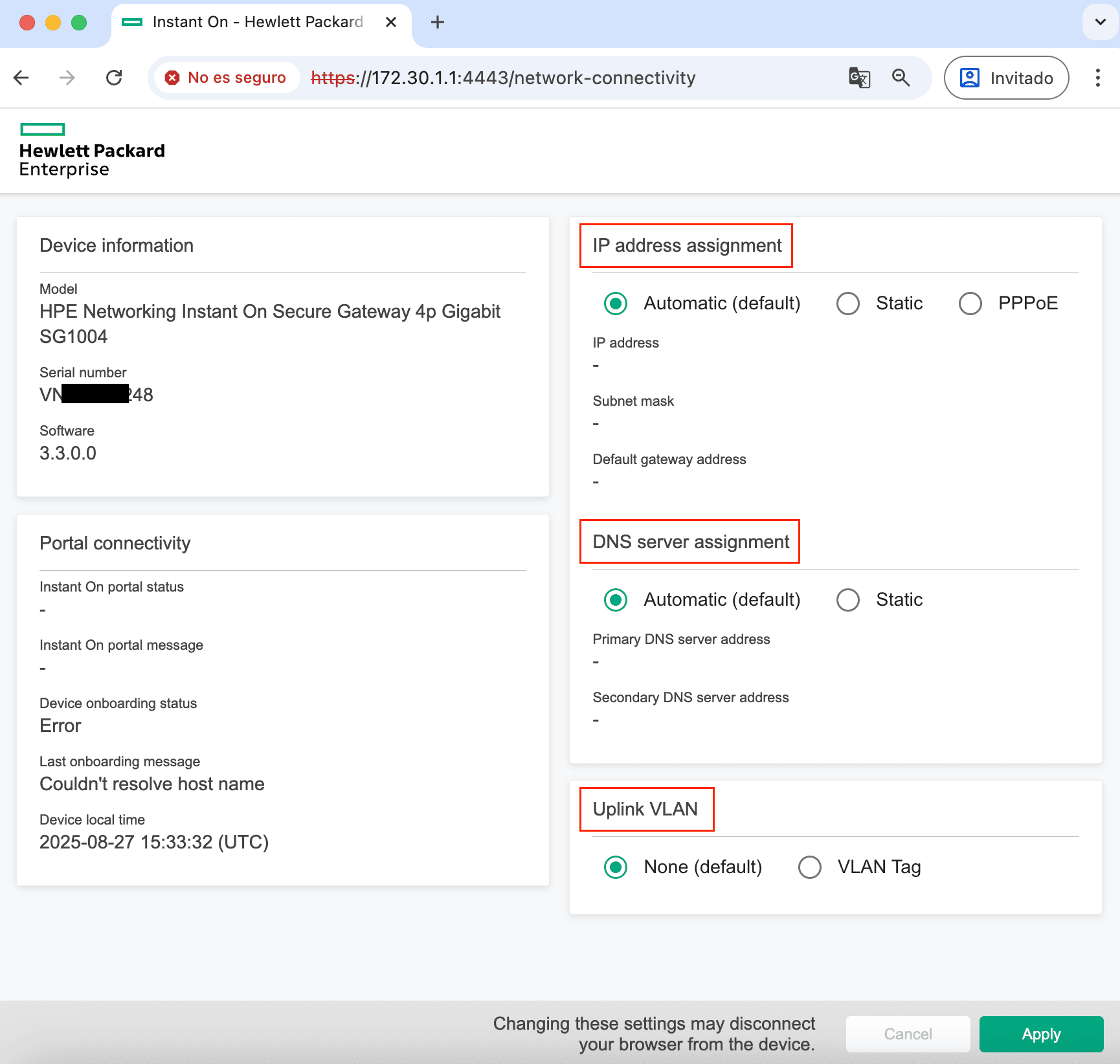Open the Chrome three-dot menu

[1097, 78]
